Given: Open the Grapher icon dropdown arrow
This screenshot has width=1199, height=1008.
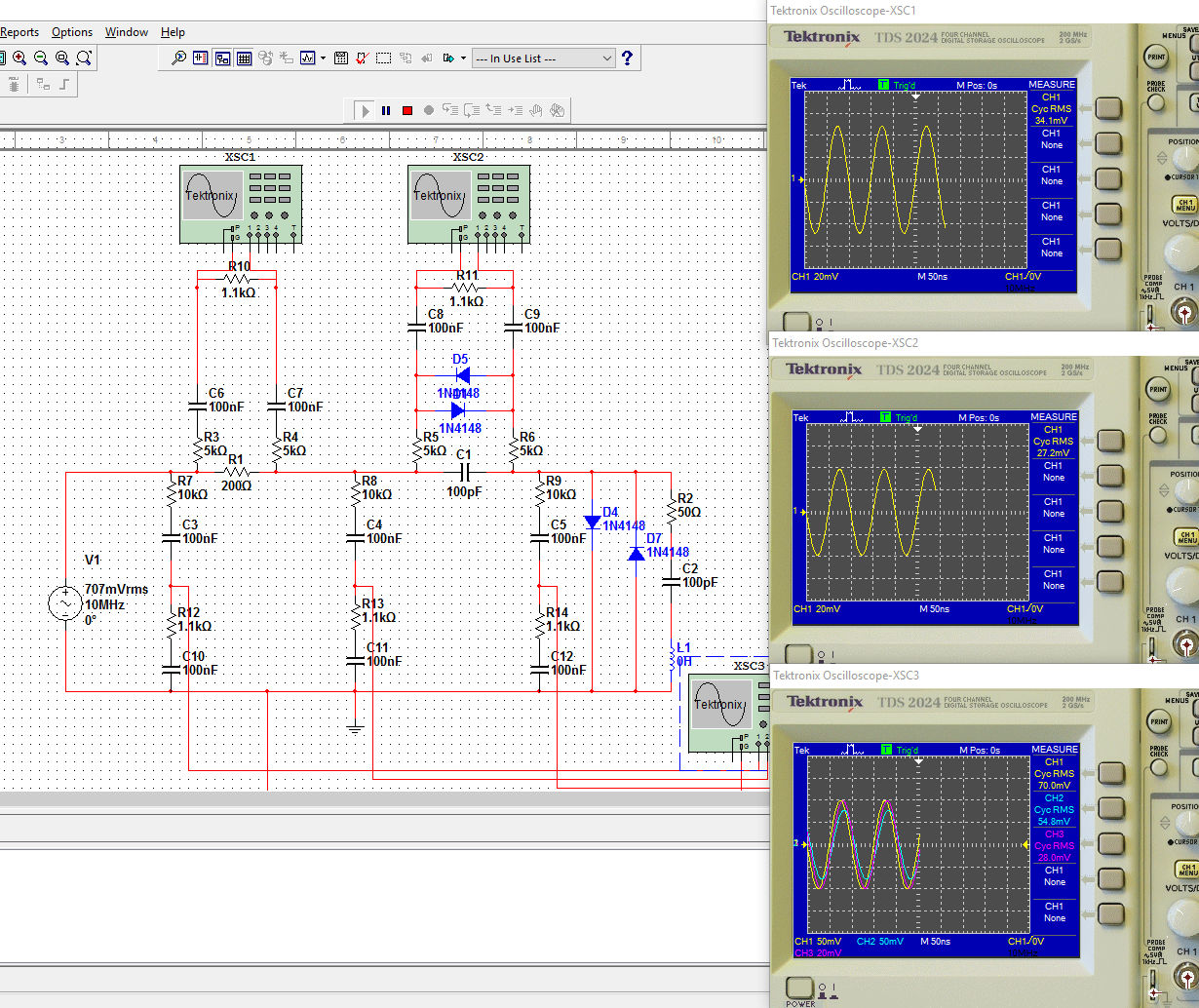Looking at the screenshot, I should (323, 58).
